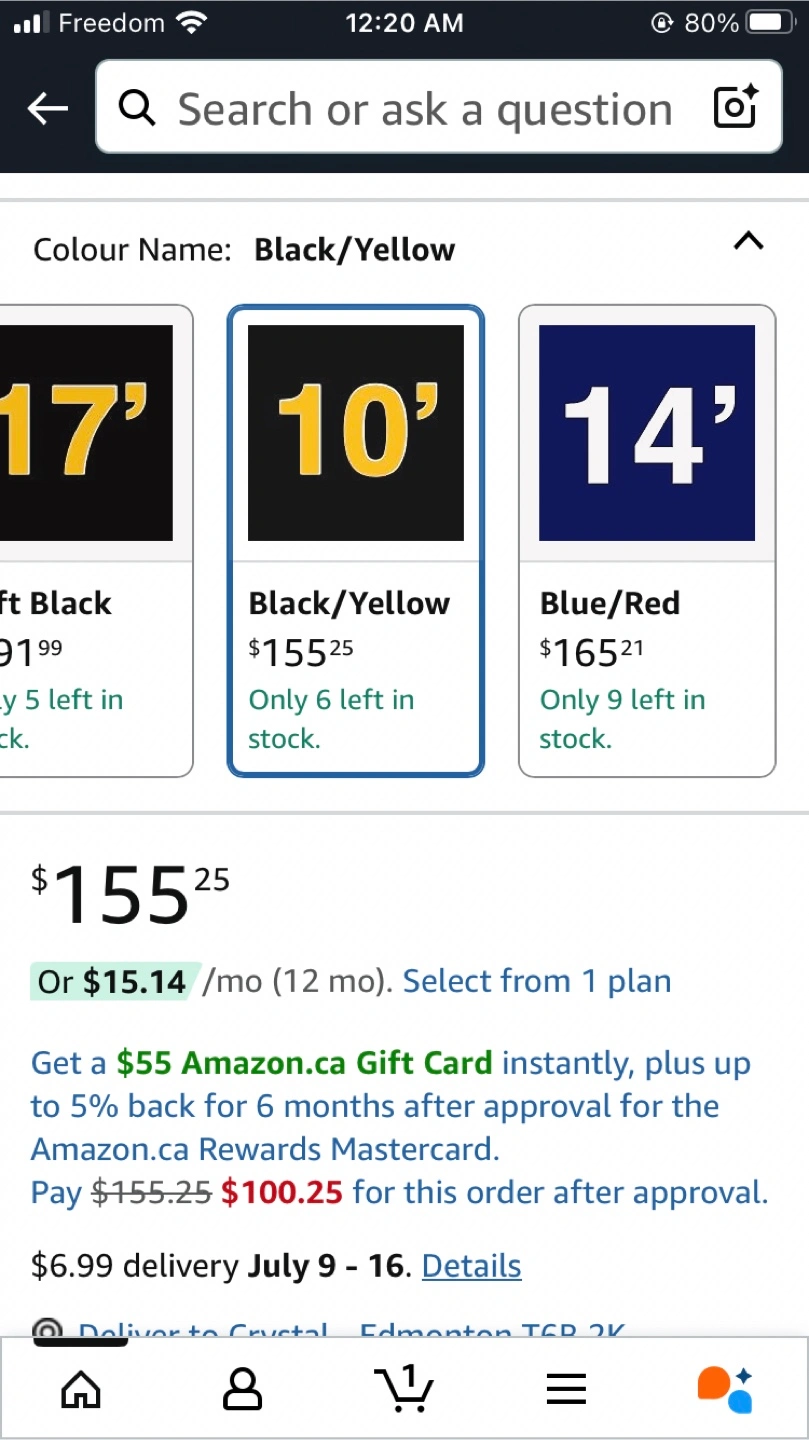Tap the 10' black and yellow thumbnail
This screenshot has height=1440, width=809.
[x=356, y=433]
